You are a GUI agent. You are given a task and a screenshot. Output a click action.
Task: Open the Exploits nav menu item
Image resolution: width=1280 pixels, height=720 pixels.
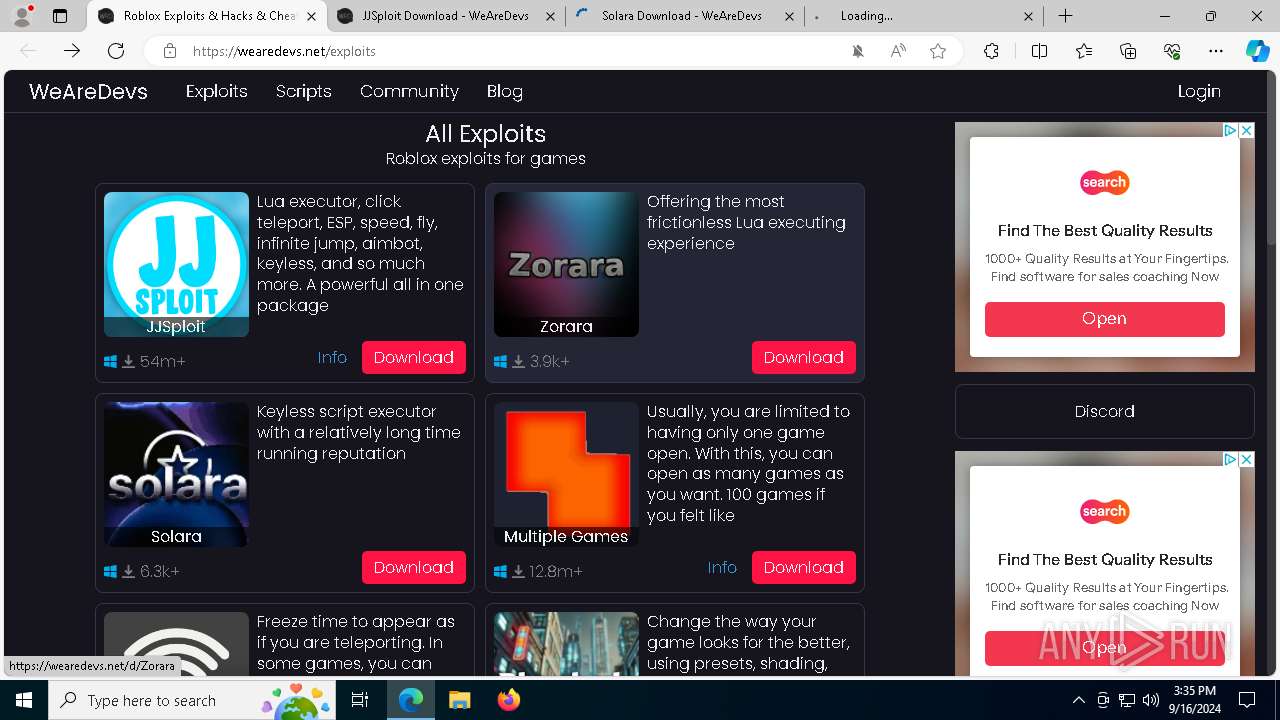217,91
